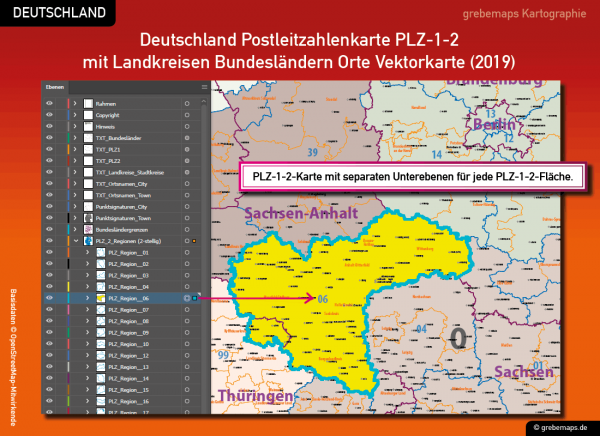Click target circle of PLZ_Region__10 layer
The image size is (600, 436).
pos(188,341)
